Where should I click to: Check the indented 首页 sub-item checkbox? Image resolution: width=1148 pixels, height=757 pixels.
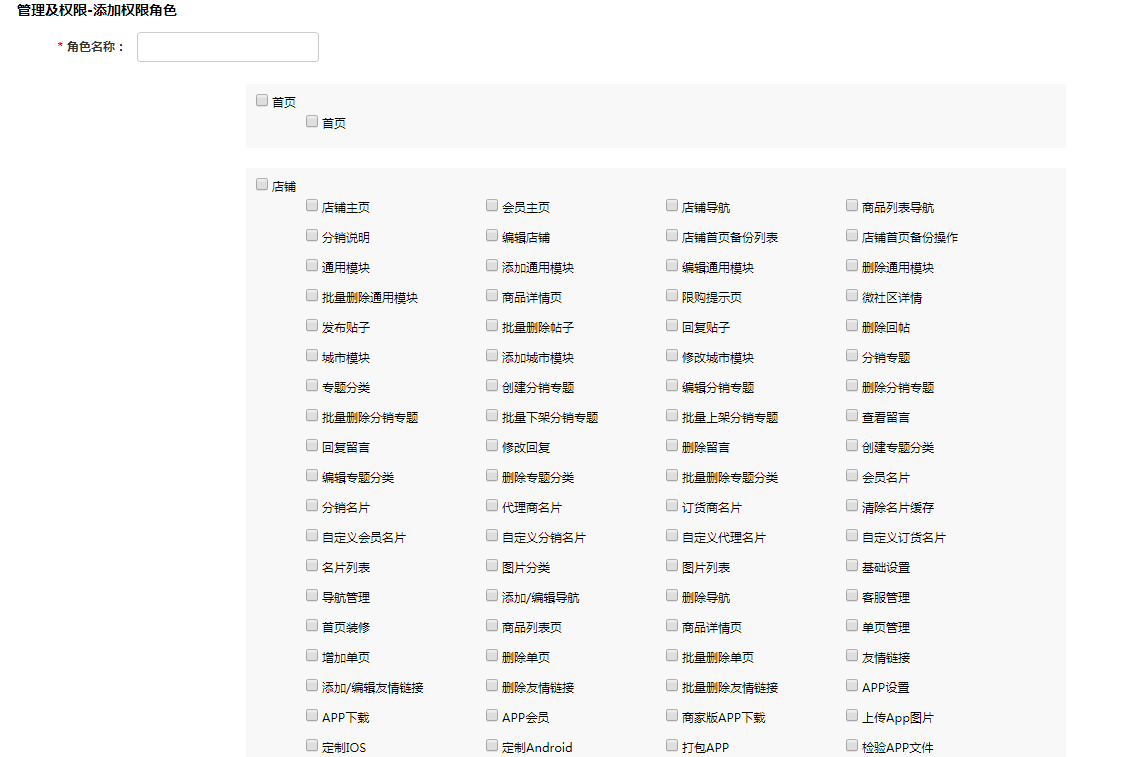click(x=312, y=121)
